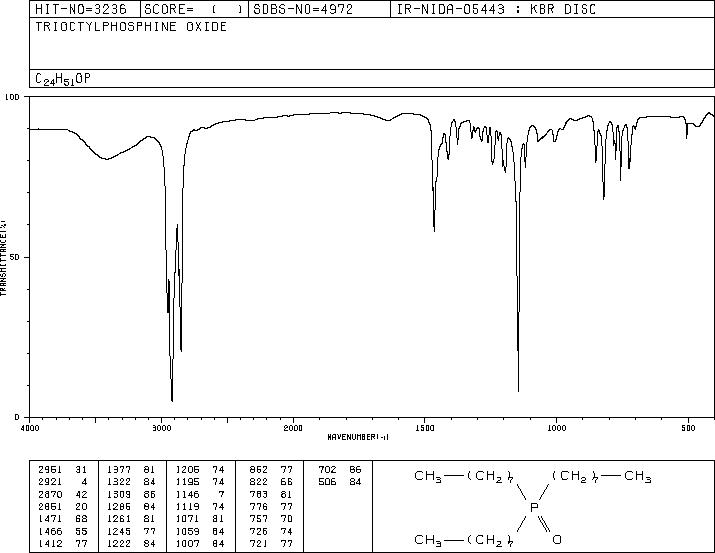The width and height of the screenshot is (715, 553).
Task: Click the 3000 wavenumber axis label
Action: (161, 428)
